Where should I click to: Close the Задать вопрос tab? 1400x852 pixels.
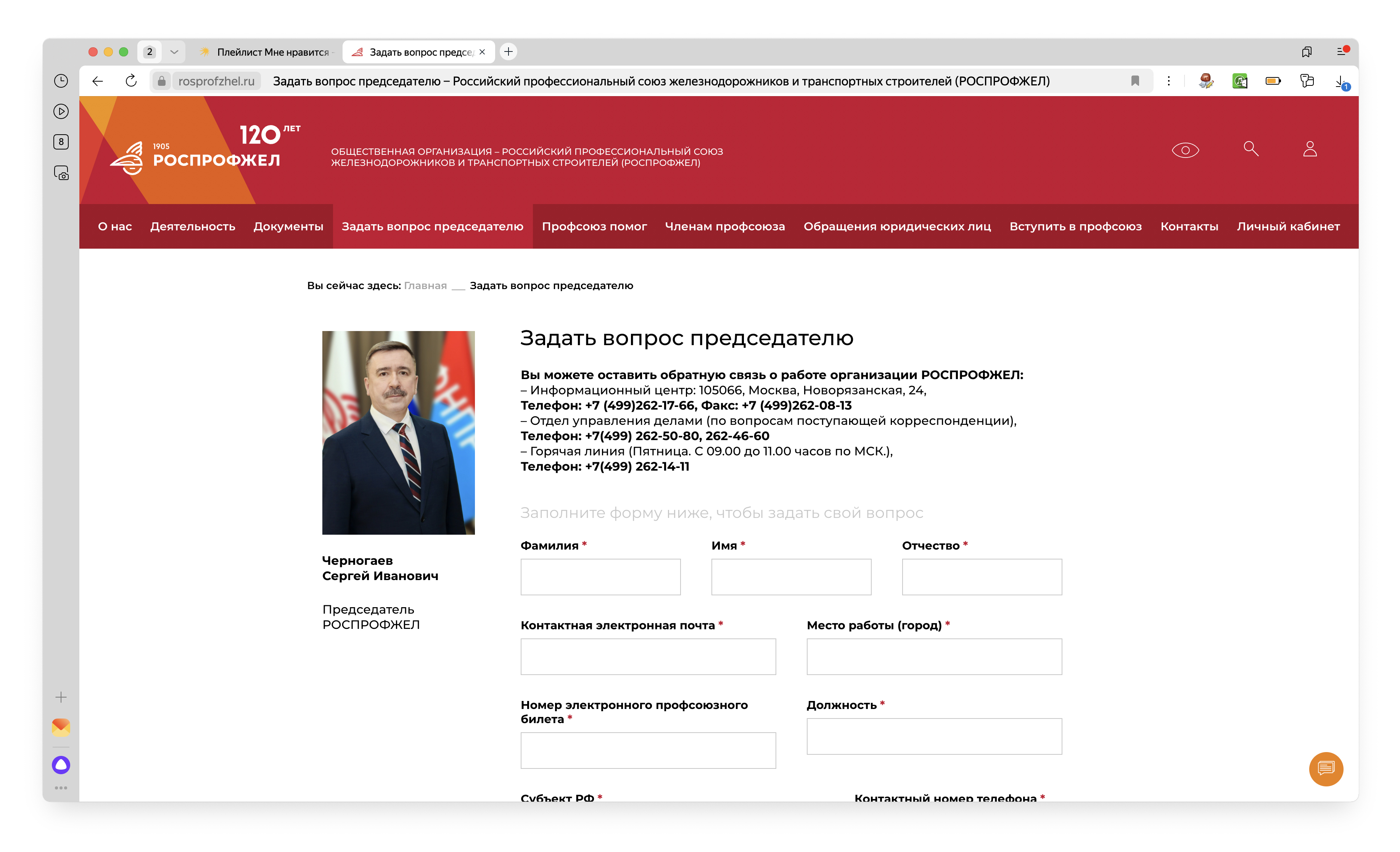[483, 52]
